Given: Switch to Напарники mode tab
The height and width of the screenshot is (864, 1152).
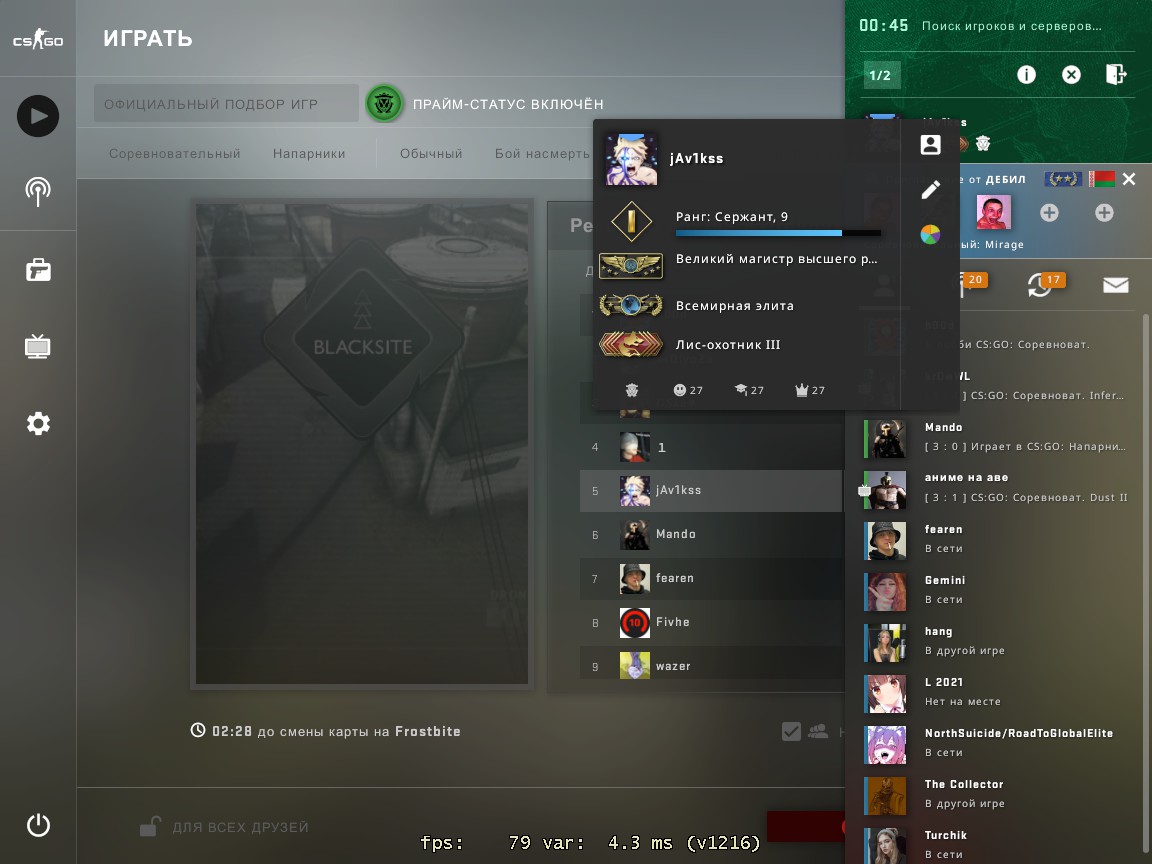Looking at the screenshot, I should [309, 154].
